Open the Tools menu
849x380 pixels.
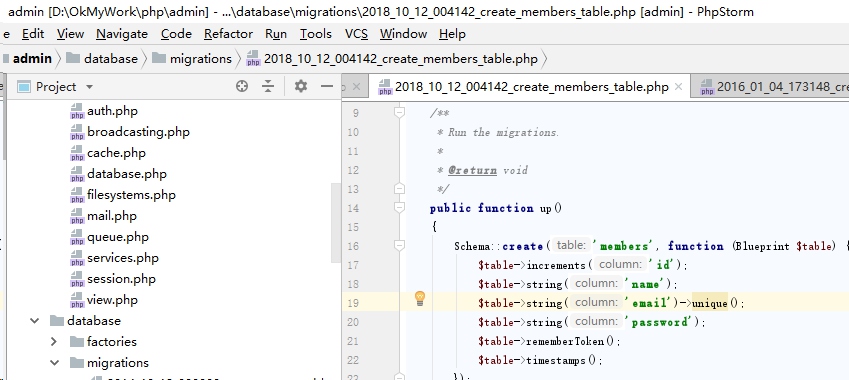pos(316,34)
